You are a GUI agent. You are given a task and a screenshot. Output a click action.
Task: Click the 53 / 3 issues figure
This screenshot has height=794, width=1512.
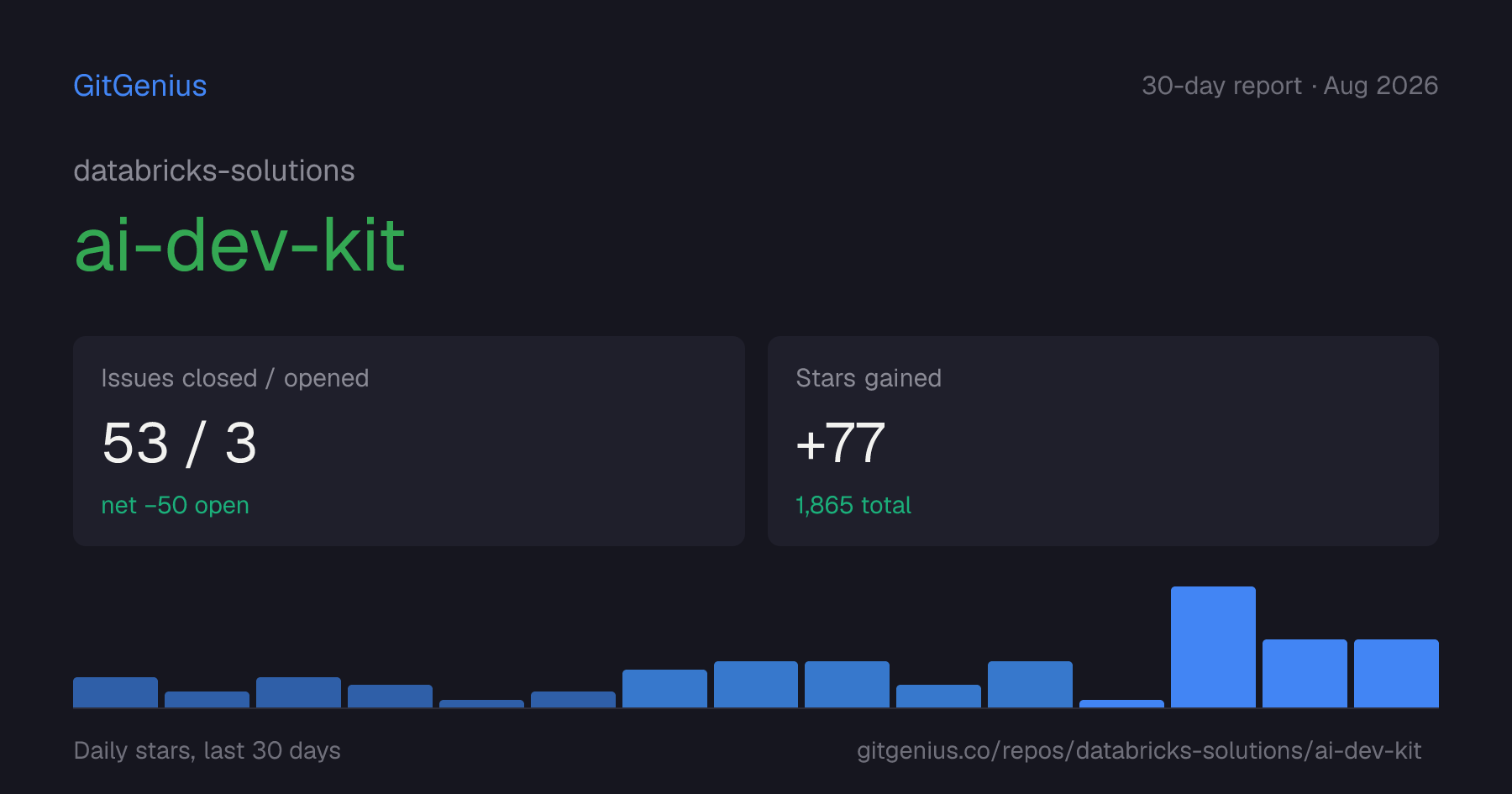point(179,443)
